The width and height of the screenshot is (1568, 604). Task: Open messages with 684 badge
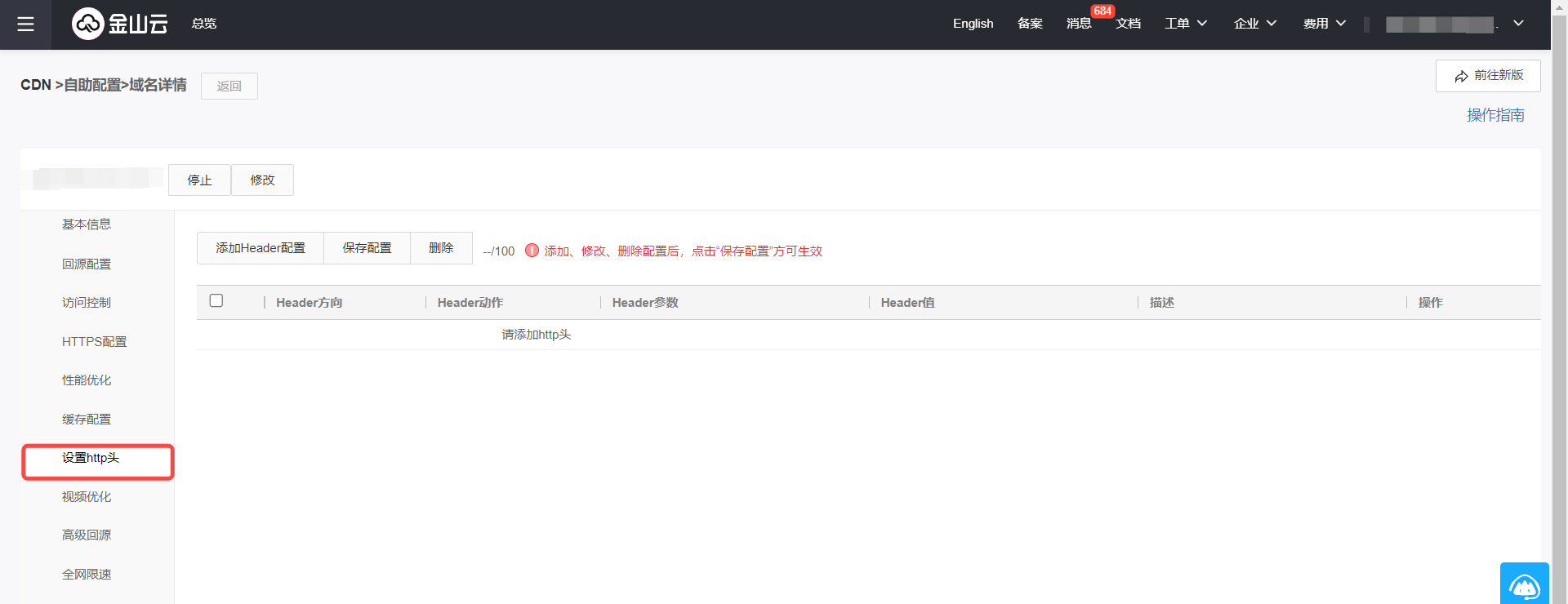pyautogui.click(x=1079, y=24)
